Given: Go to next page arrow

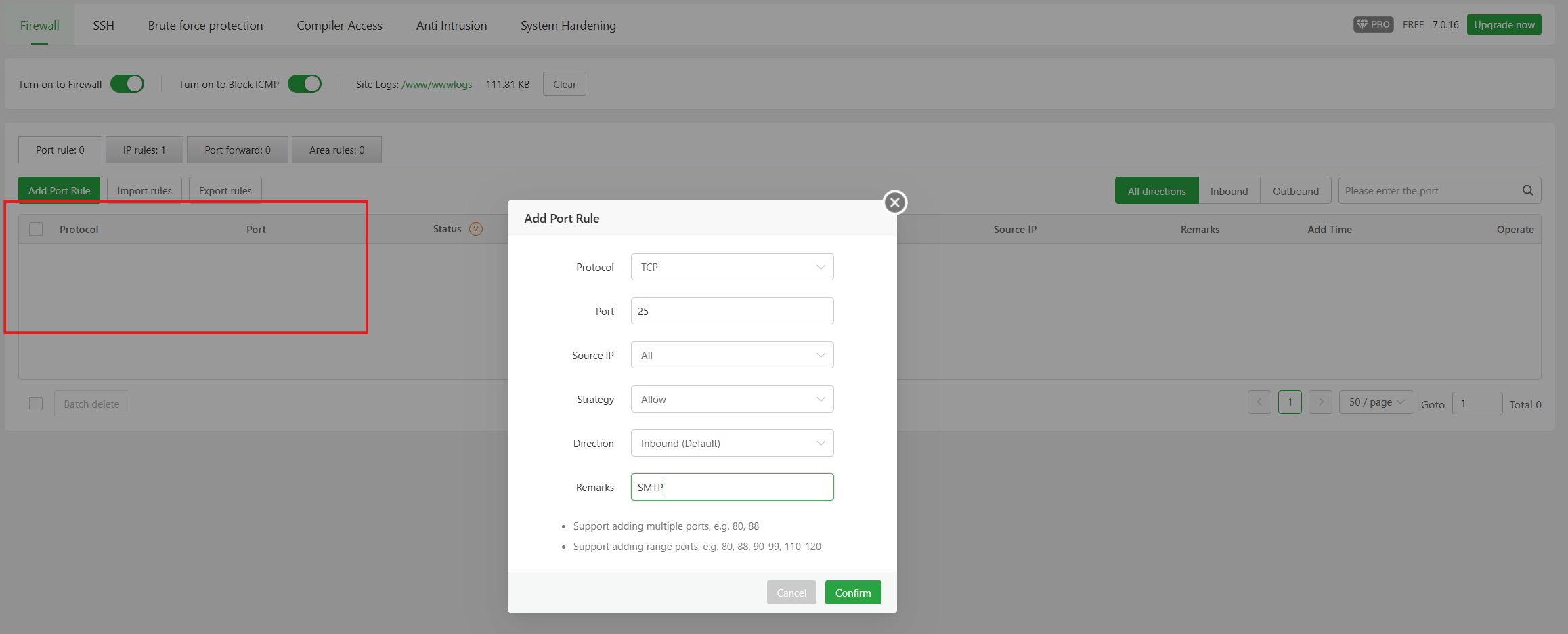Looking at the screenshot, I should [1320, 402].
